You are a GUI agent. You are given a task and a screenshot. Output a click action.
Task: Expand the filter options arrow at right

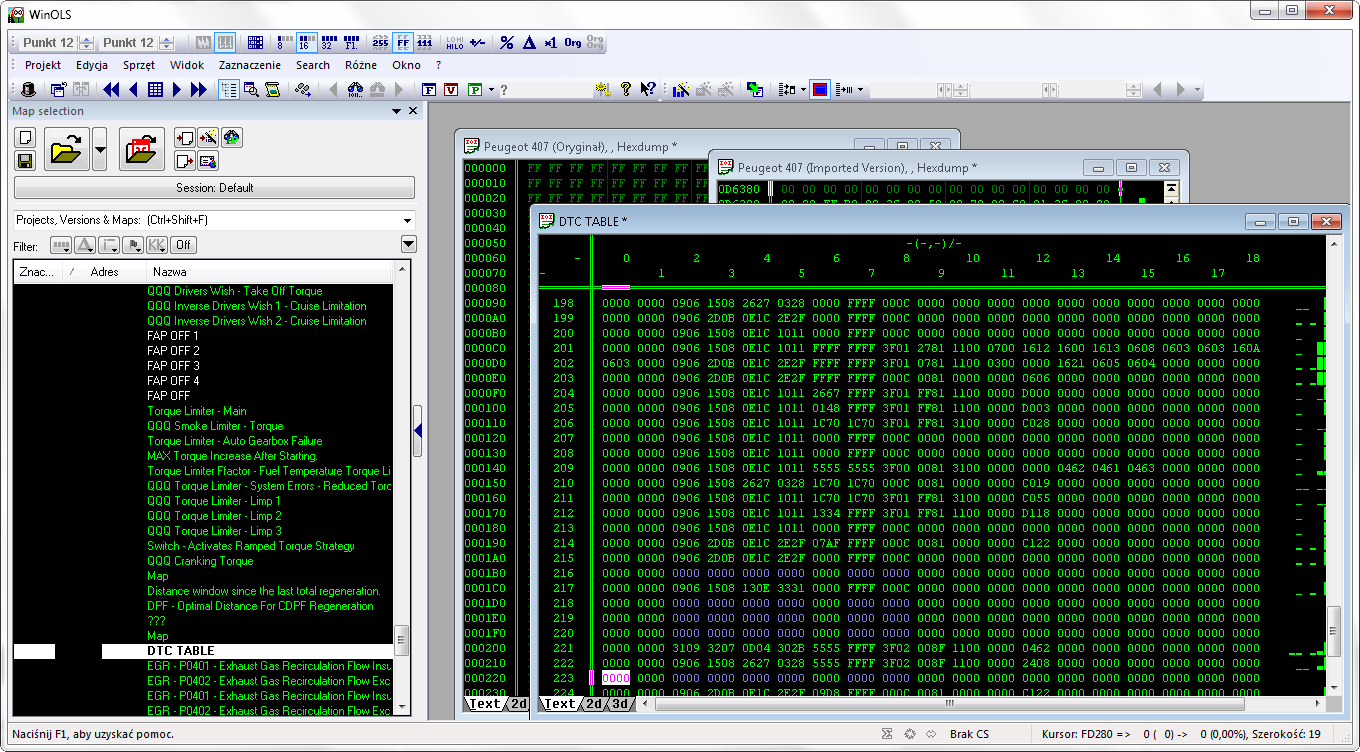click(408, 245)
